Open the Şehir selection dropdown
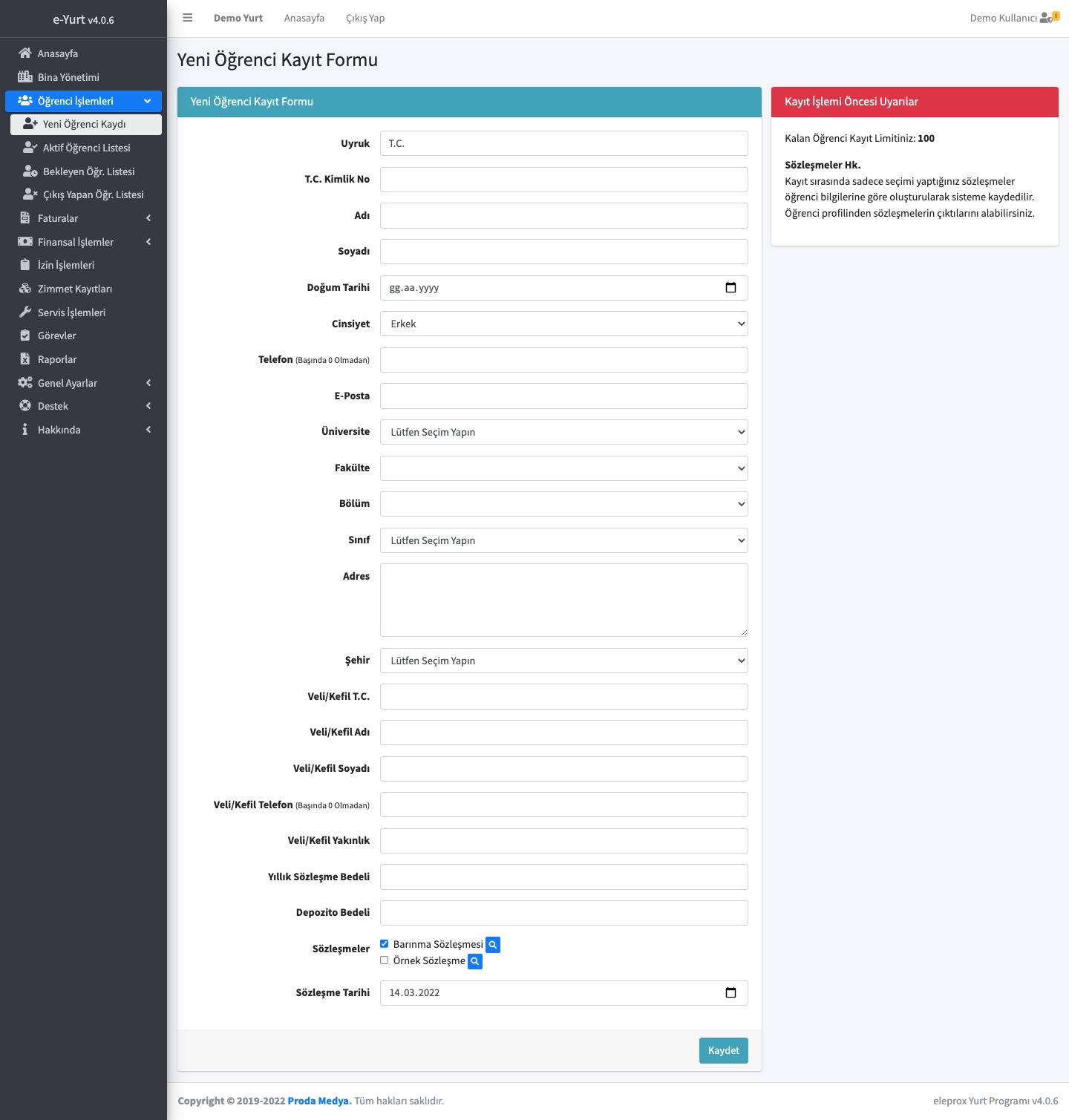Viewport: 1069px width, 1120px height. (563, 661)
